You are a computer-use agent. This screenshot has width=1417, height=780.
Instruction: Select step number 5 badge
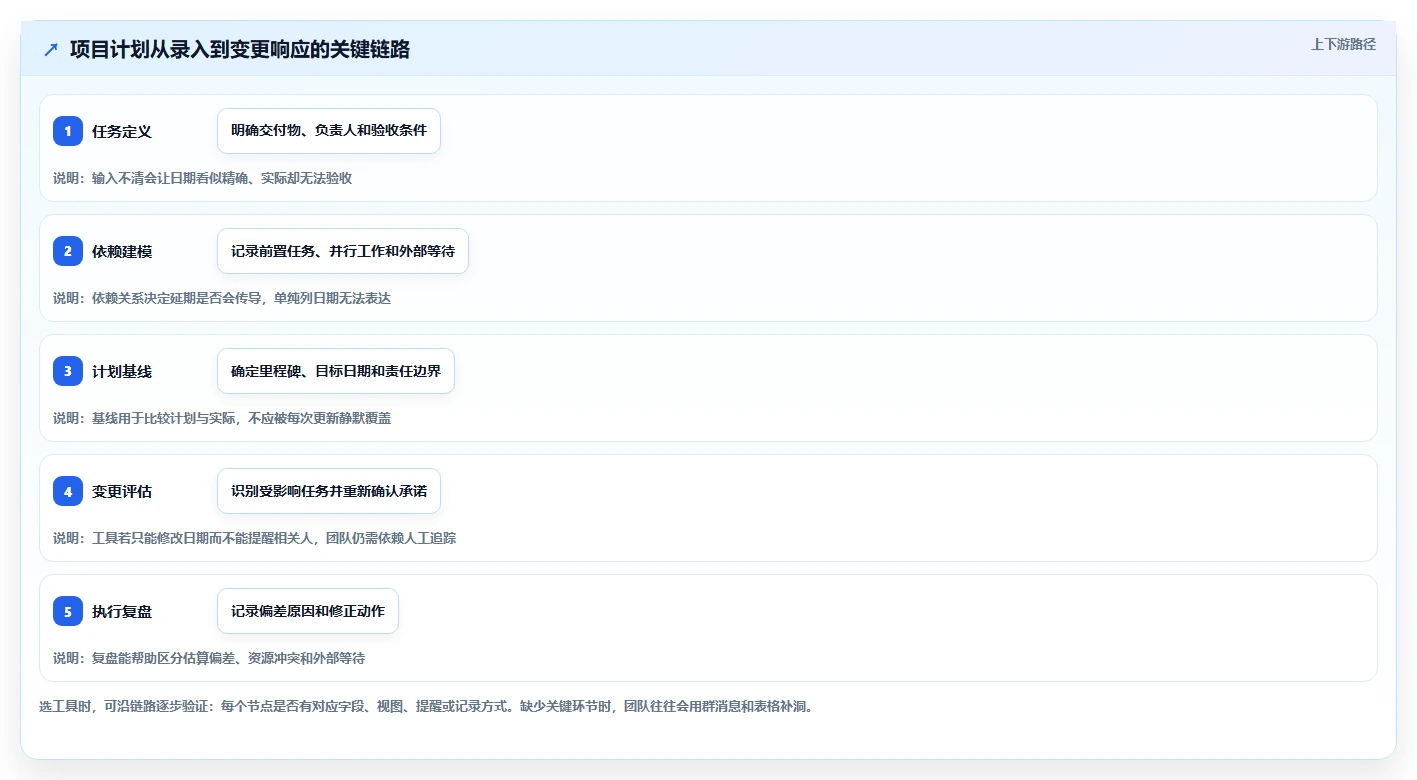[x=68, y=611]
